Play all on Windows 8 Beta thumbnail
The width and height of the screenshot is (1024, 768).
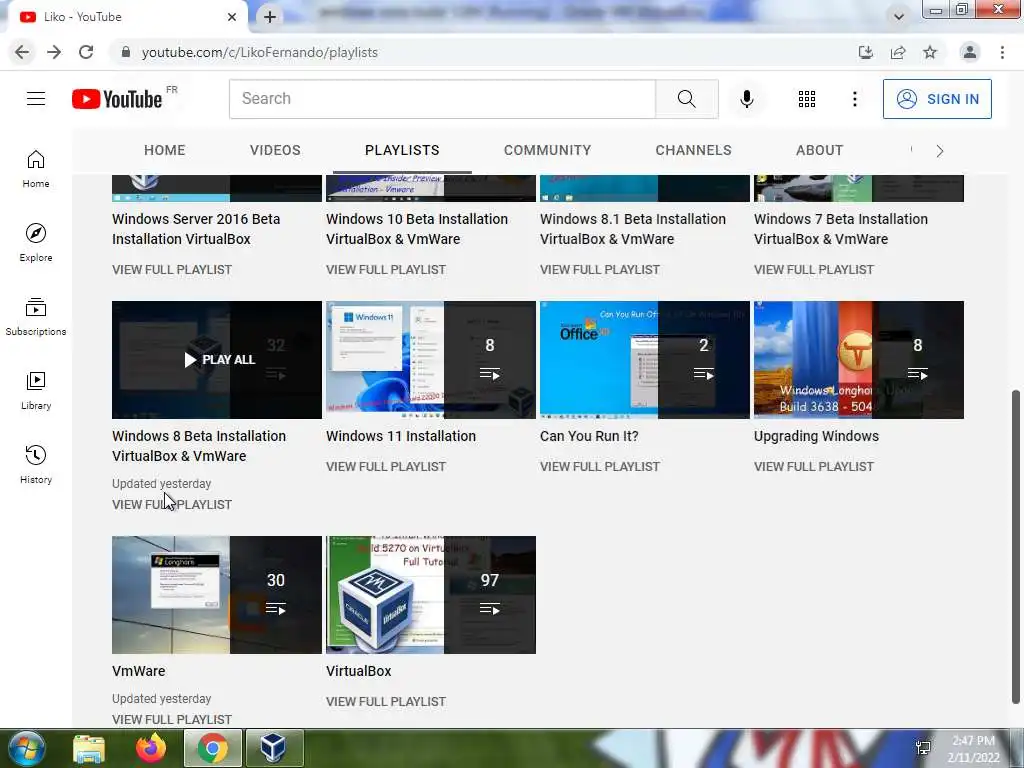(x=217, y=360)
